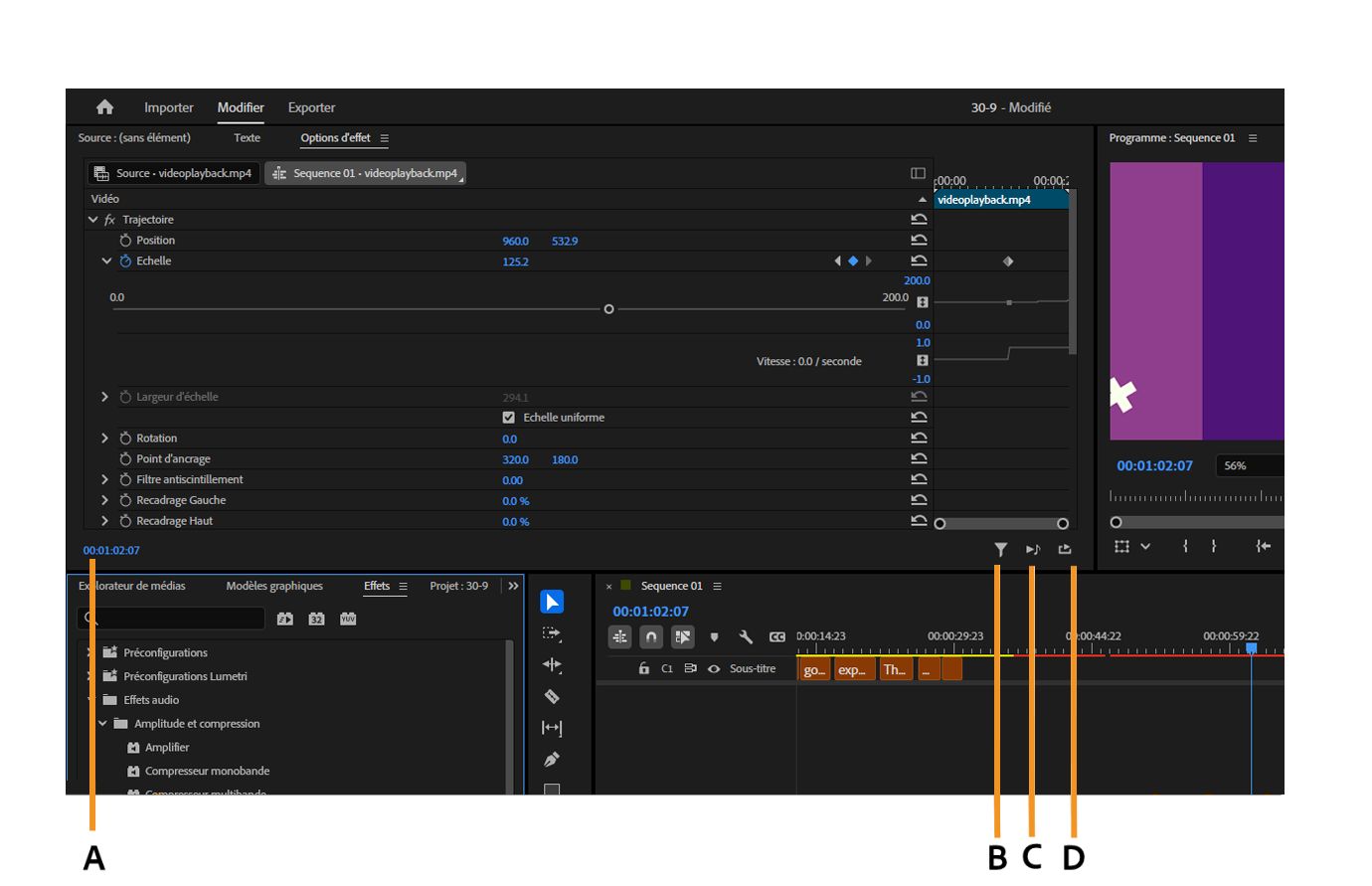Toggle timeline magnet snapping

coord(651,637)
